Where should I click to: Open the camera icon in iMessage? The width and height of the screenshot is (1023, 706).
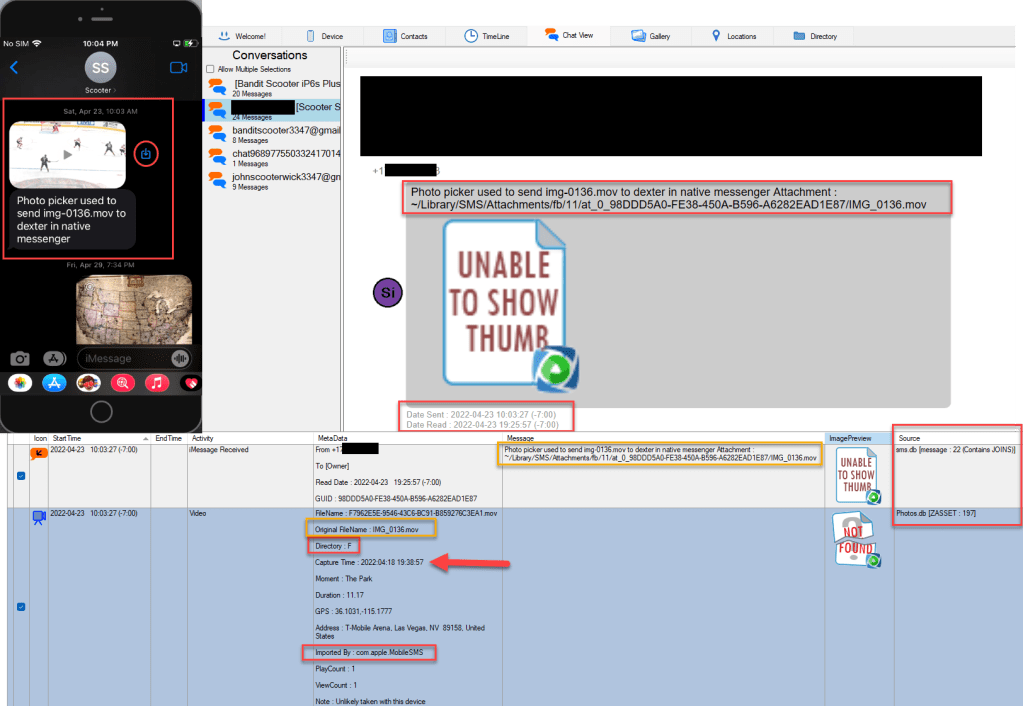pyautogui.click(x=20, y=358)
